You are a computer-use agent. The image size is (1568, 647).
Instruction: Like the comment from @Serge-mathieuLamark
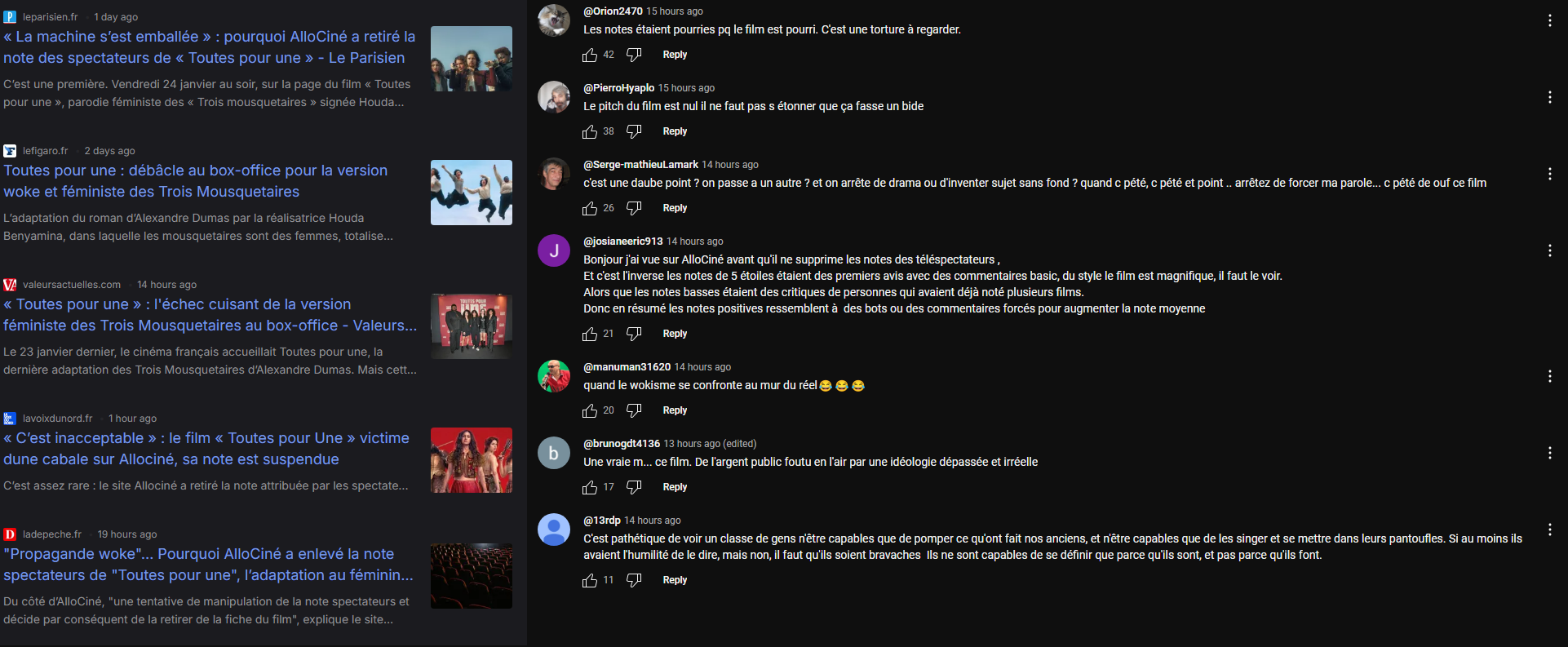[x=590, y=208]
